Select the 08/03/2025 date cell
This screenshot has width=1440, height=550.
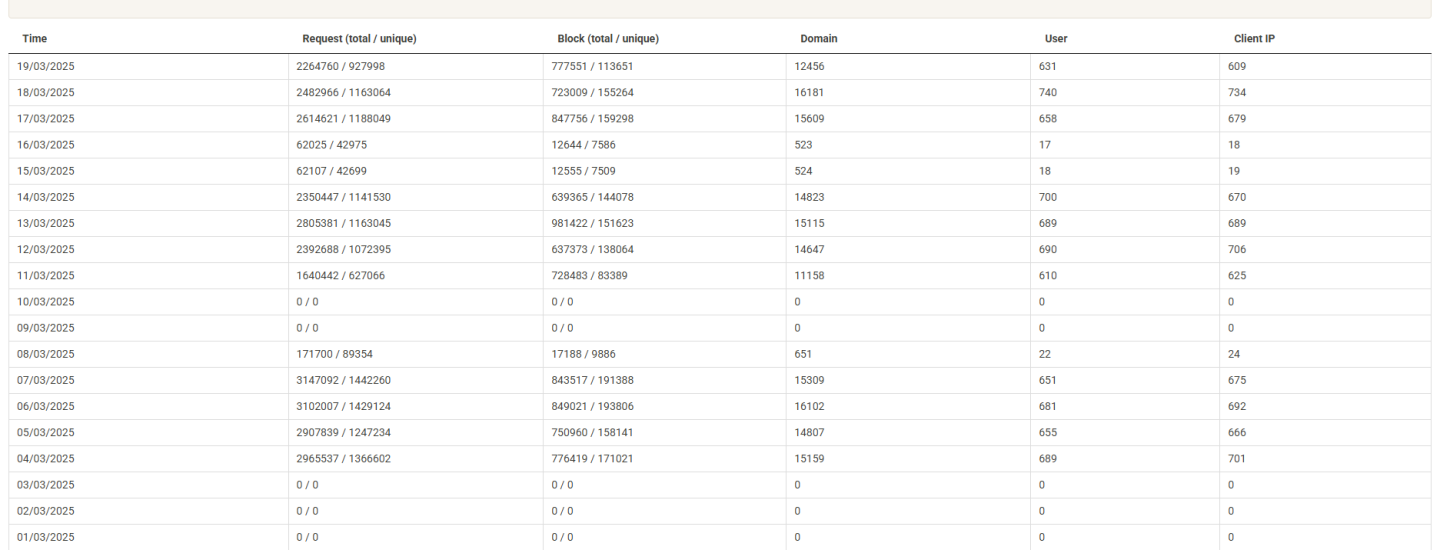[46, 354]
